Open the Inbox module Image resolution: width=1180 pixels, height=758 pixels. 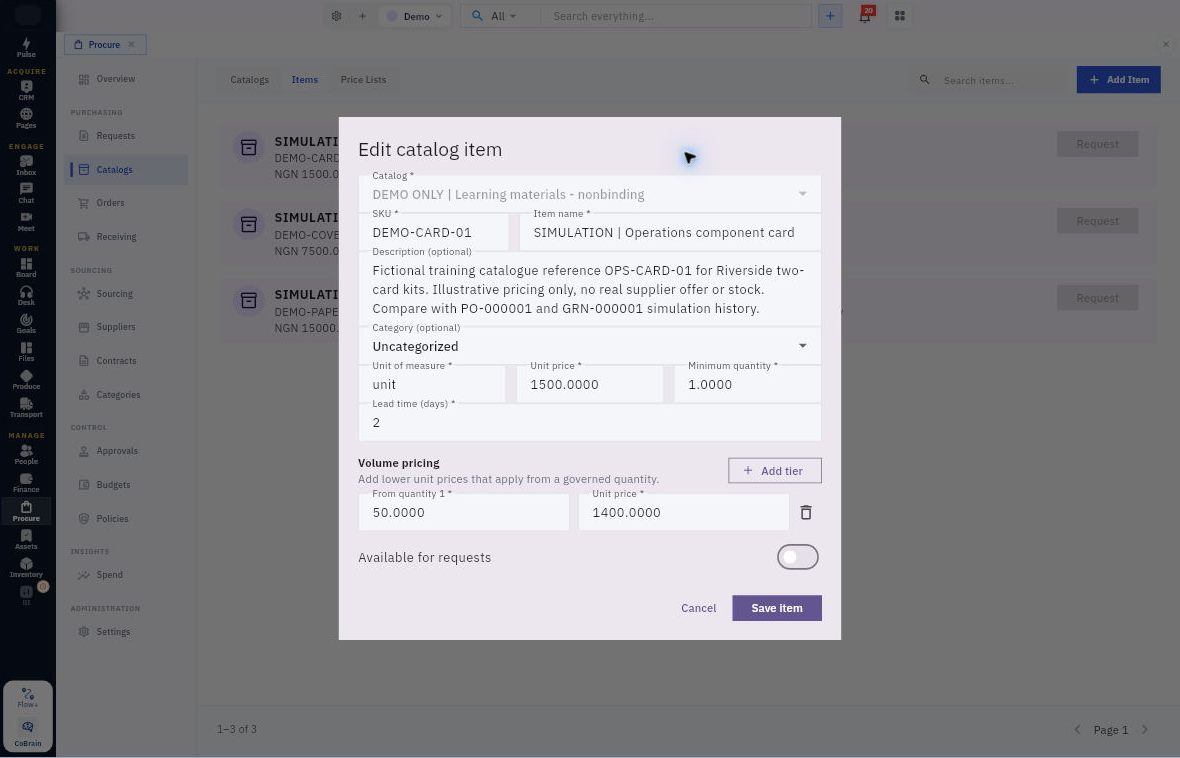pos(26,165)
